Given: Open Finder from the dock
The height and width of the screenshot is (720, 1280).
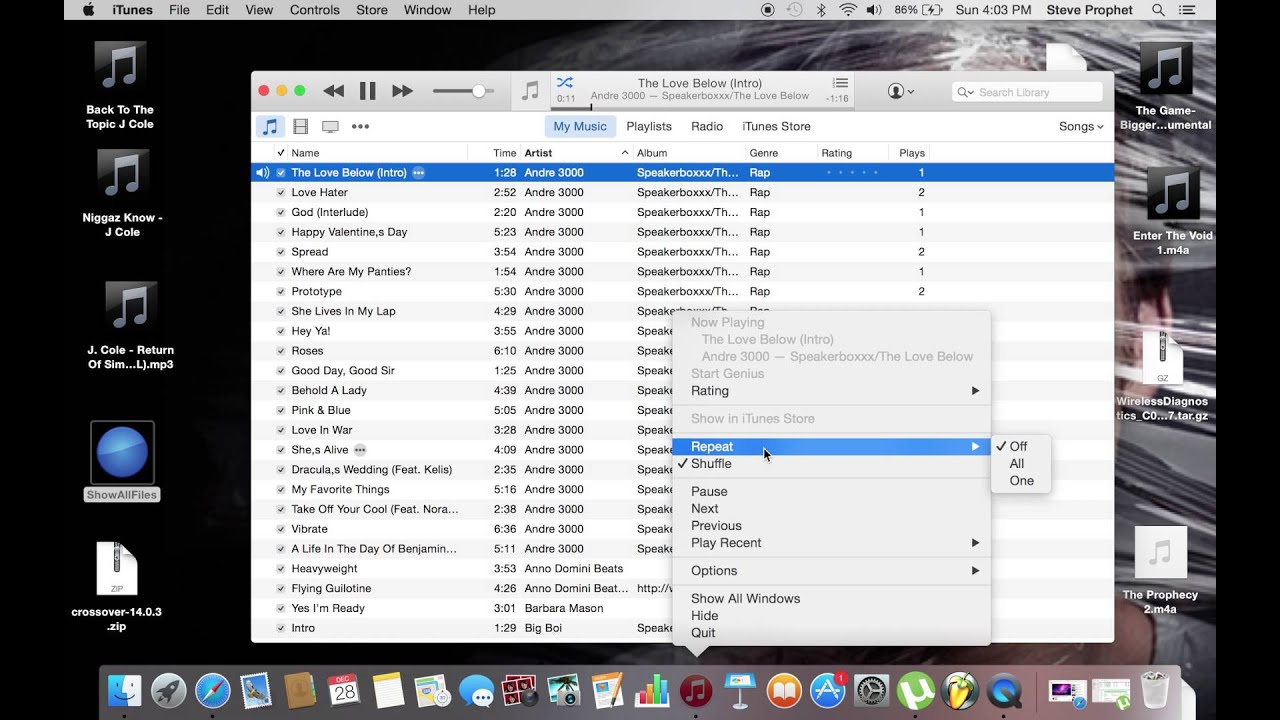Looking at the screenshot, I should (126, 690).
